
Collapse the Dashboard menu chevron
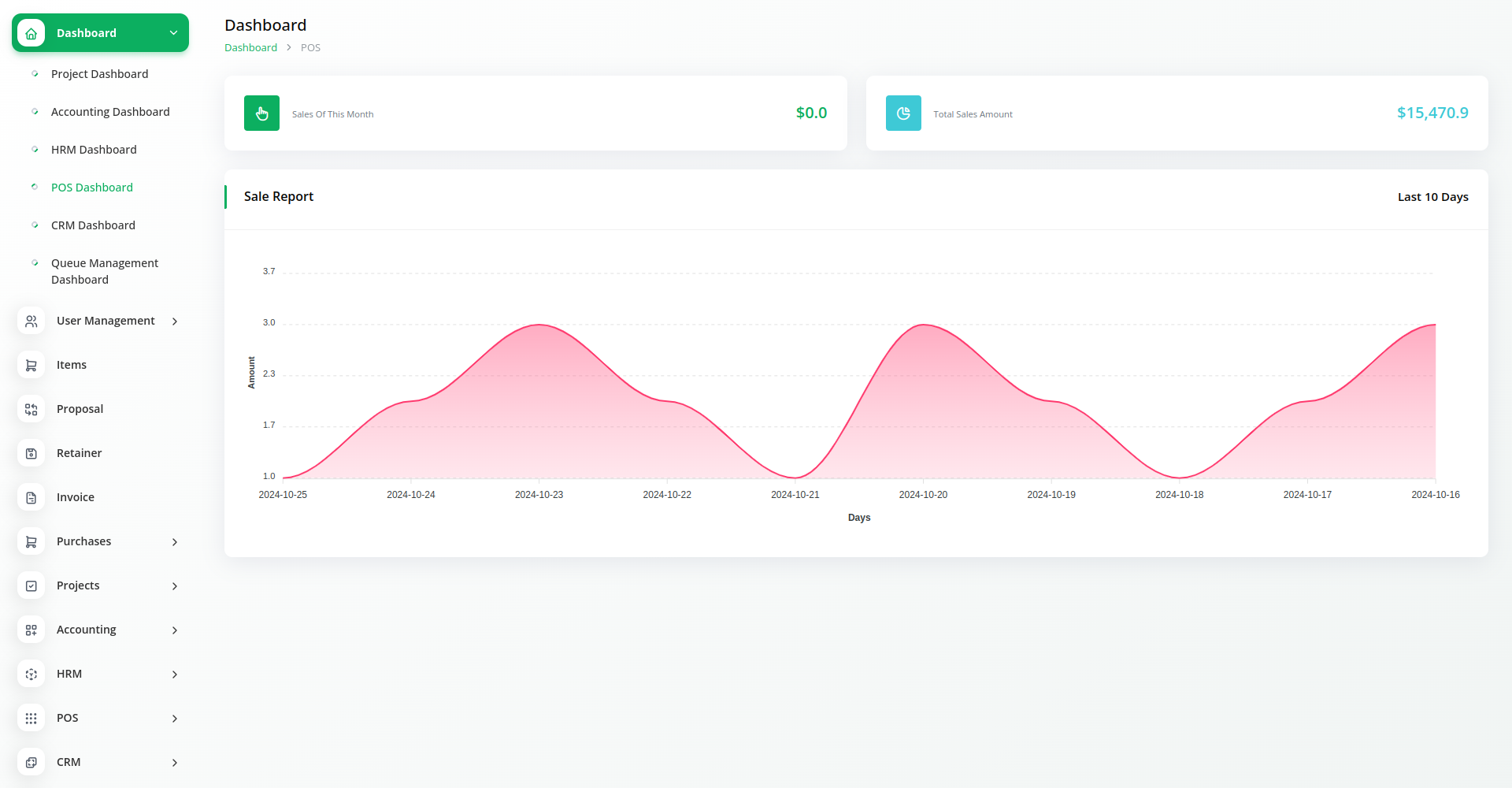pyautogui.click(x=173, y=33)
